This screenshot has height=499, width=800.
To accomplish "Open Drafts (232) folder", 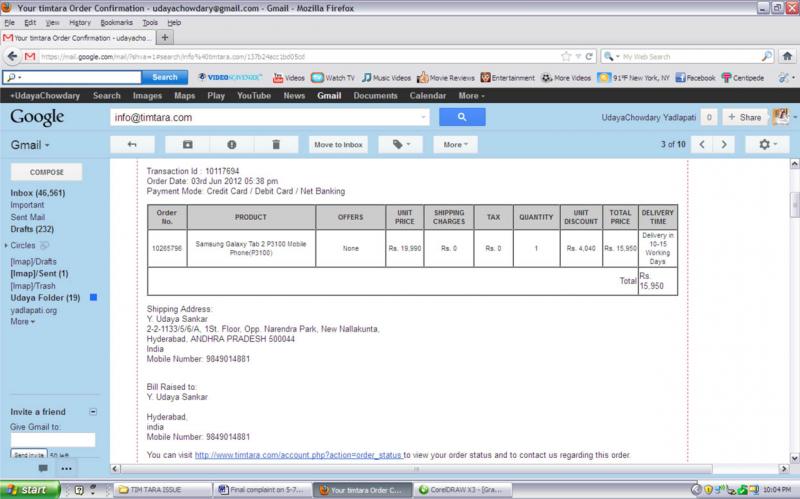I will pyautogui.click(x=32, y=229).
